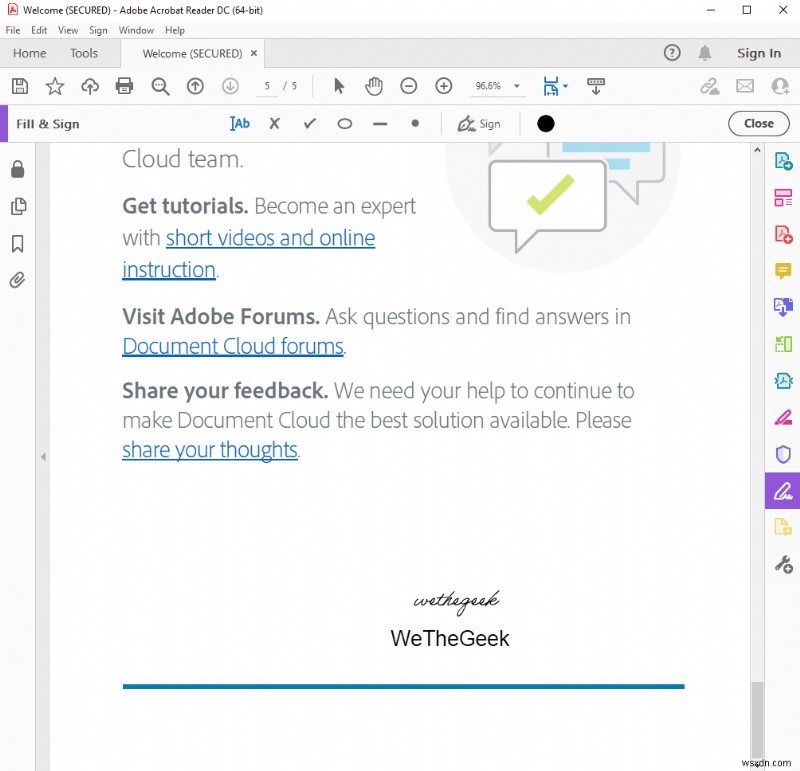This screenshot has width=800, height=771.
Task: Open the green Compress PDF tool icon
Action: point(783,344)
